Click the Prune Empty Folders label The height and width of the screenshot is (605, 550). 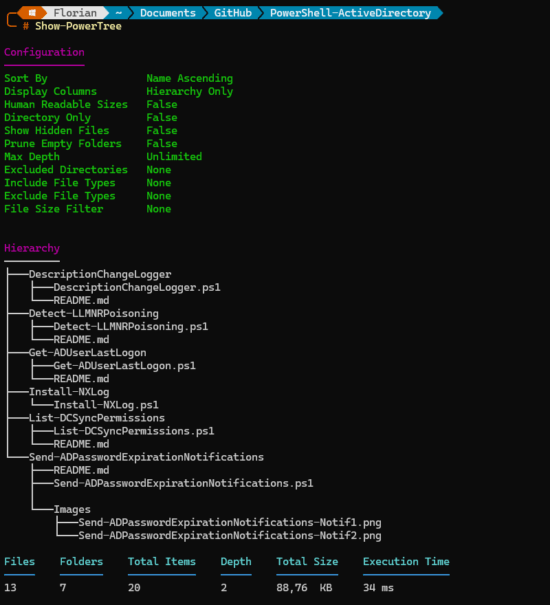tap(63, 144)
